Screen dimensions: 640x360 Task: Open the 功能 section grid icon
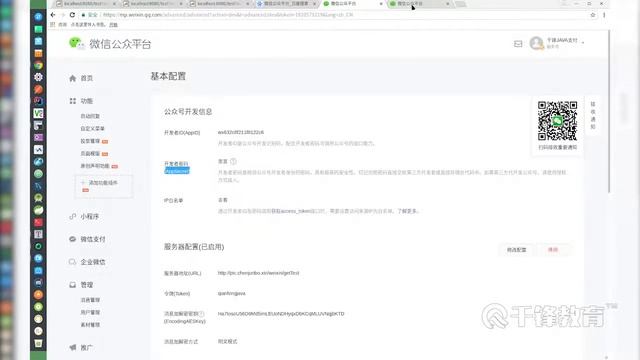73,101
